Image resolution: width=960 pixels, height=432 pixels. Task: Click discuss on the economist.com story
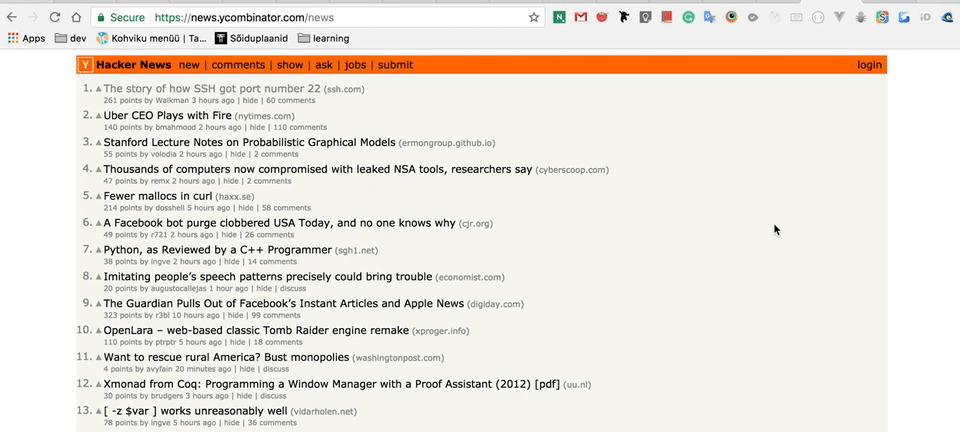291,289
